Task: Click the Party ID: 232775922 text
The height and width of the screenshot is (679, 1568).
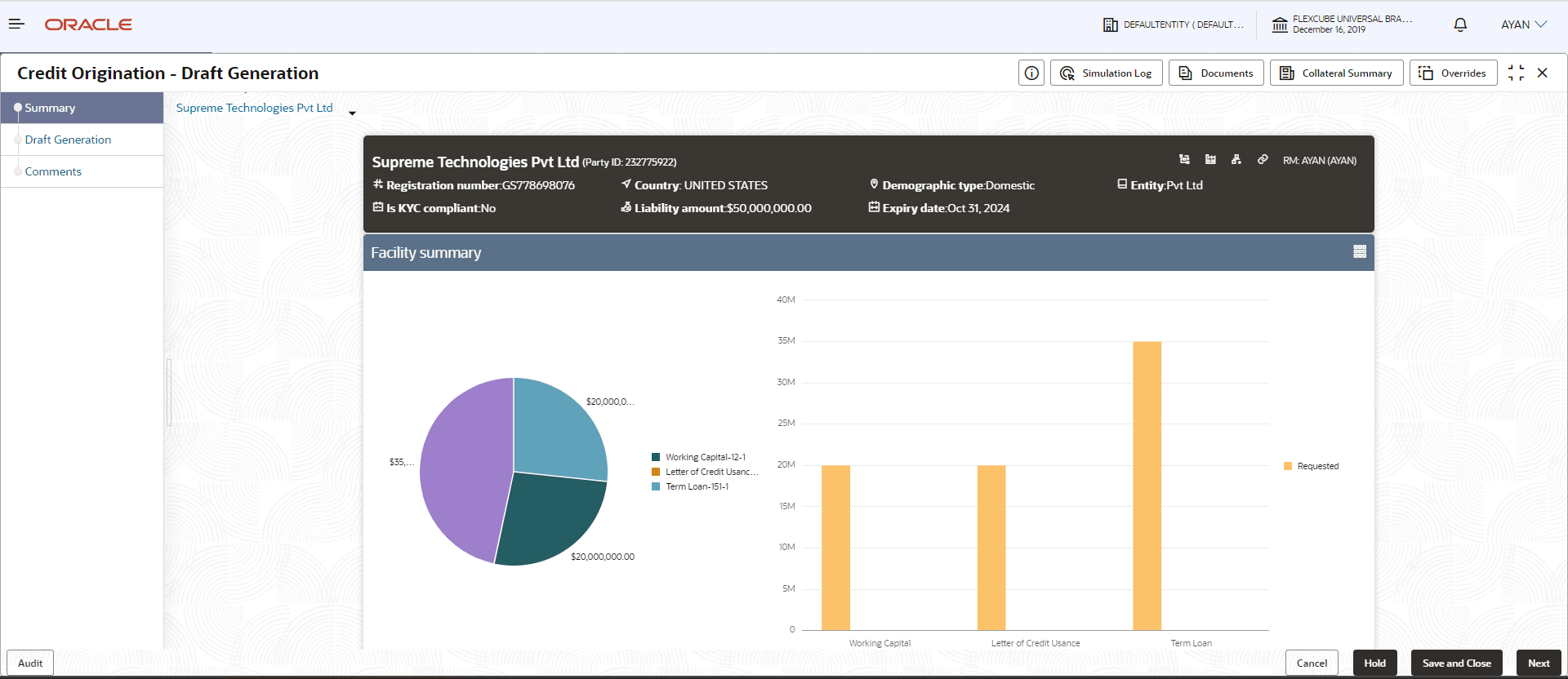Action: [630, 162]
